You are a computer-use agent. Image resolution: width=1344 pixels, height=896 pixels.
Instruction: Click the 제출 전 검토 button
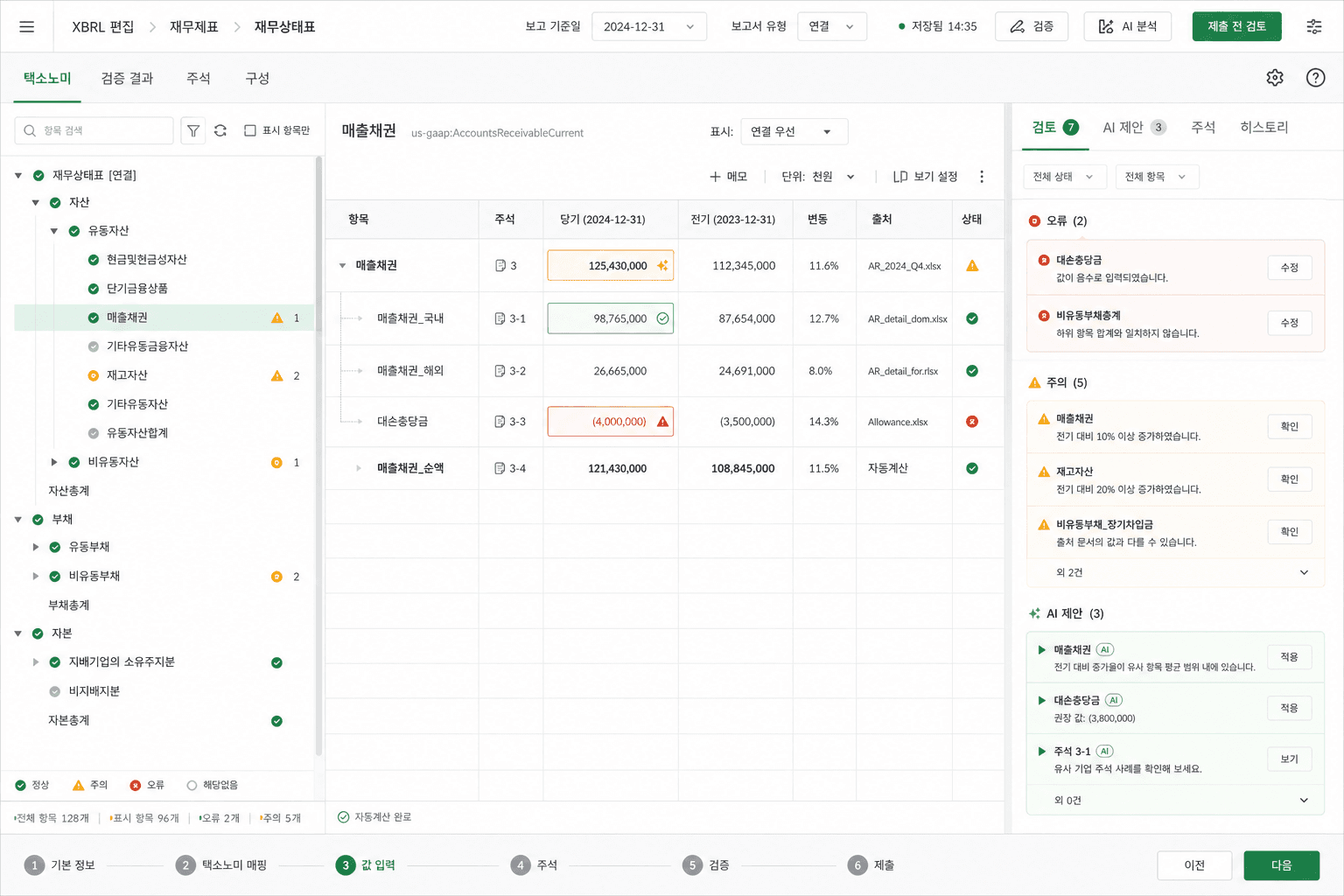1236,26
